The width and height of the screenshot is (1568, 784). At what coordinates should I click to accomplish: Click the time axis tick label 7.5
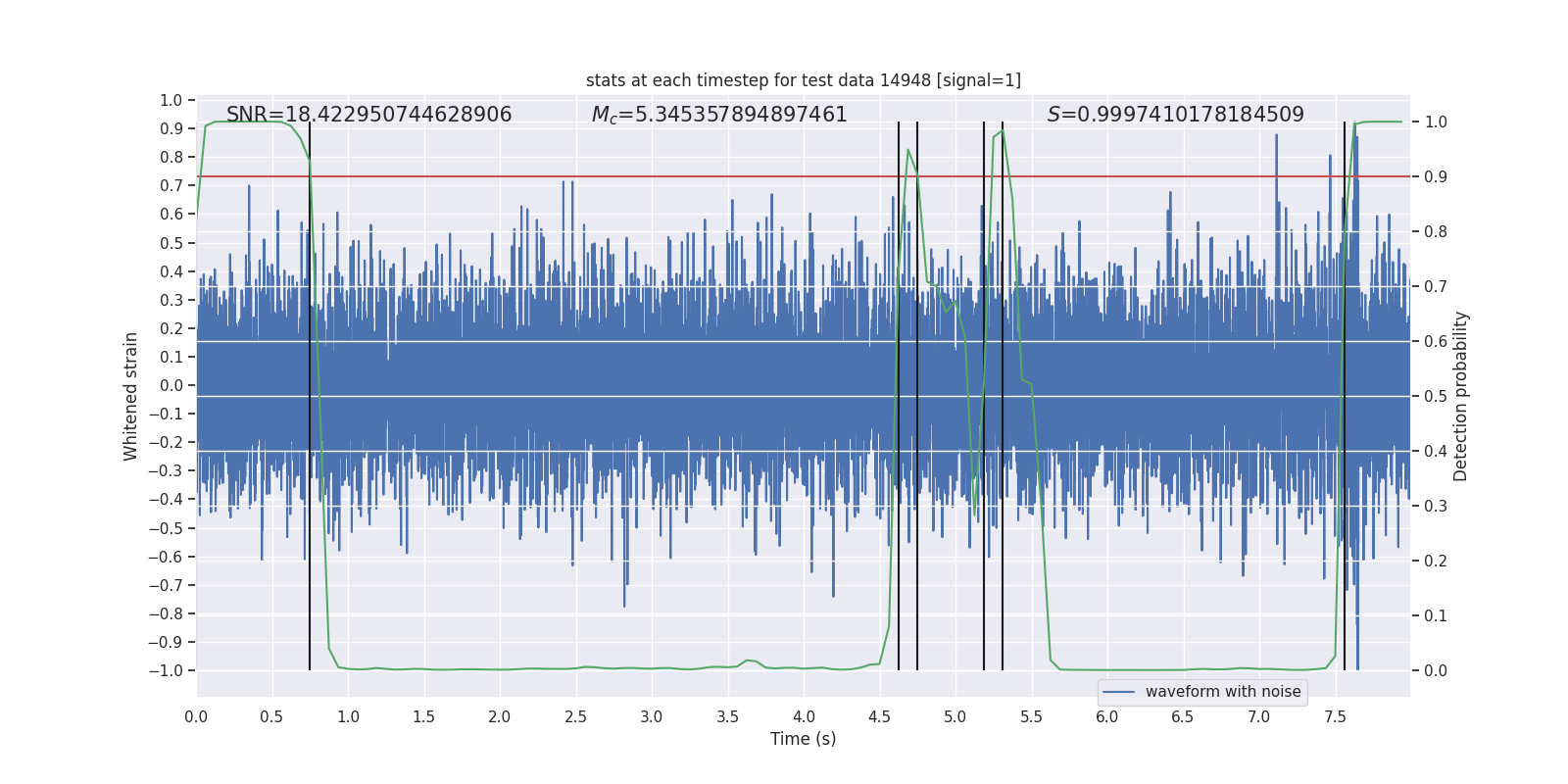click(x=1335, y=717)
